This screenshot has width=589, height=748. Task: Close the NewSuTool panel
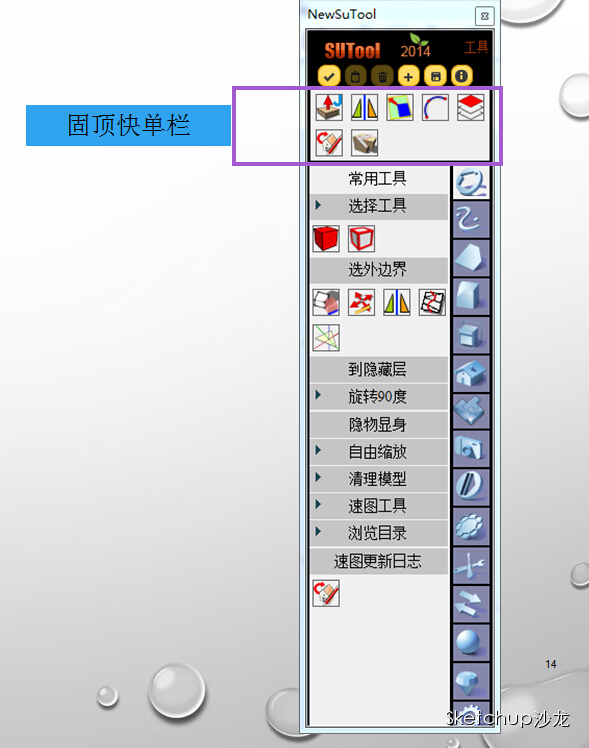click(485, 16)
